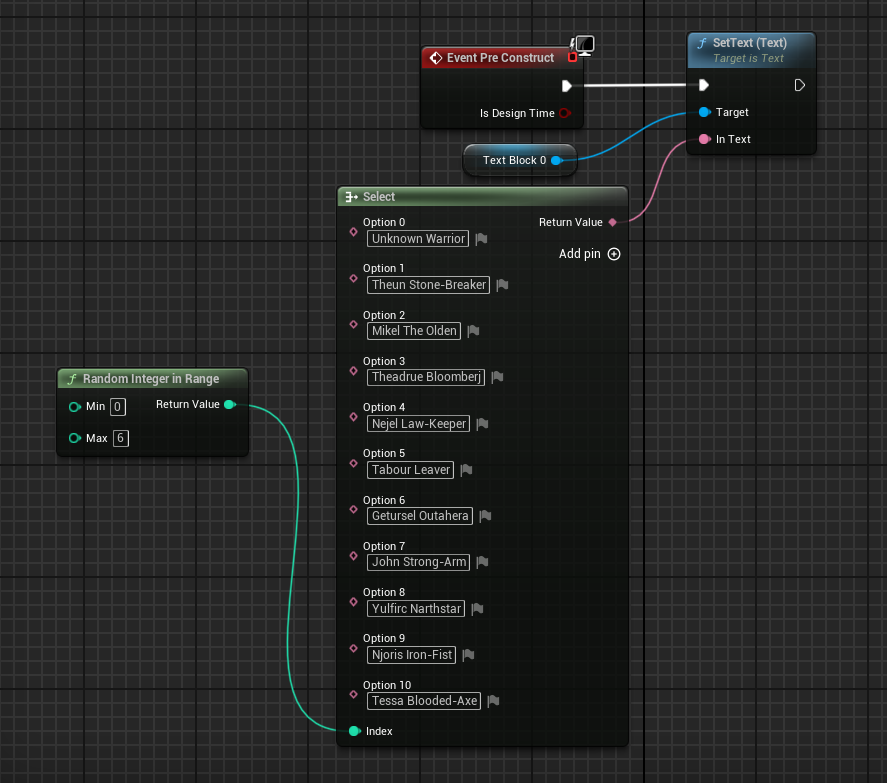This screenshot has height=783, width=887.
Task: Open localization flag for John Strong-Arm
Action: (x=483, y=562)
